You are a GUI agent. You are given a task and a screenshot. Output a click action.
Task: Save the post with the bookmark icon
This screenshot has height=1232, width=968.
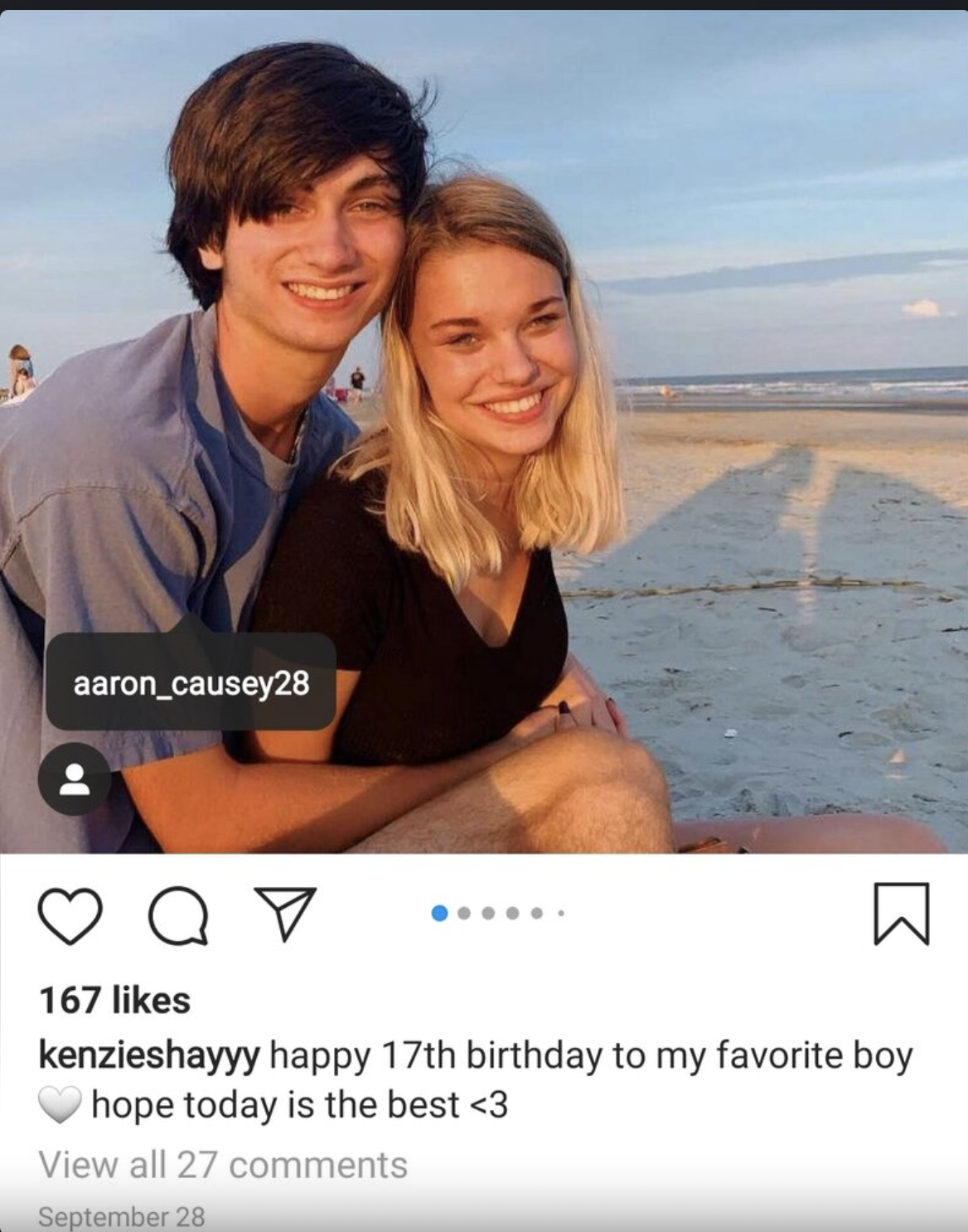pos(902,914)
